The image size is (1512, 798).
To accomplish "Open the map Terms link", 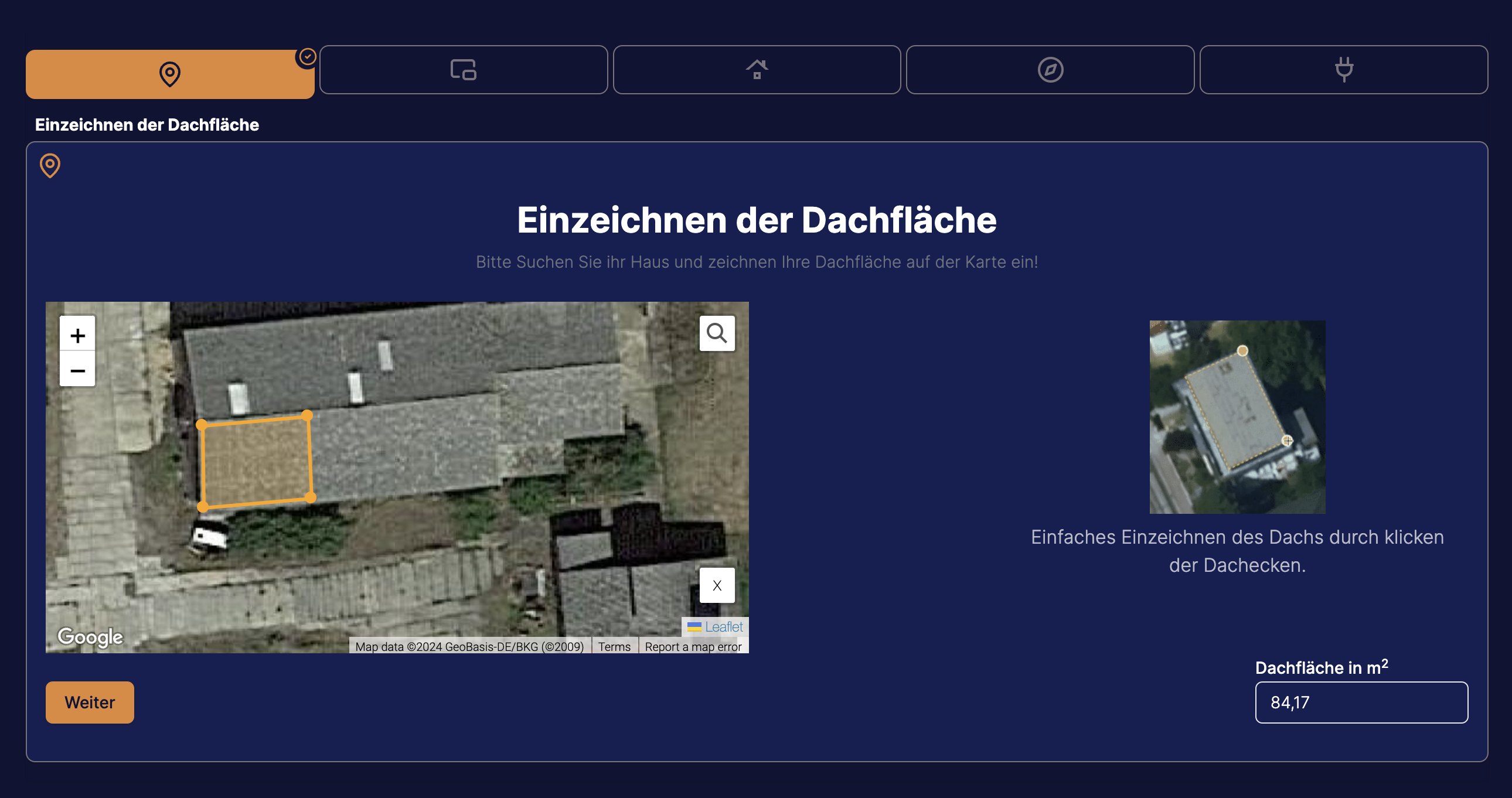I will point(614,647).
